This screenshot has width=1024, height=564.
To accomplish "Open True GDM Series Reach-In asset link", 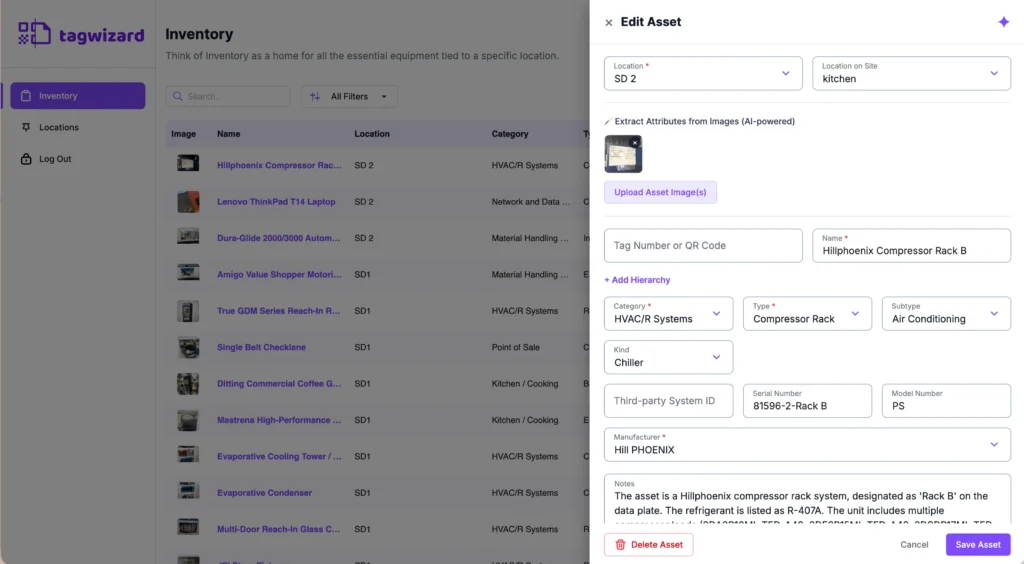I will (x=278, y=311).
